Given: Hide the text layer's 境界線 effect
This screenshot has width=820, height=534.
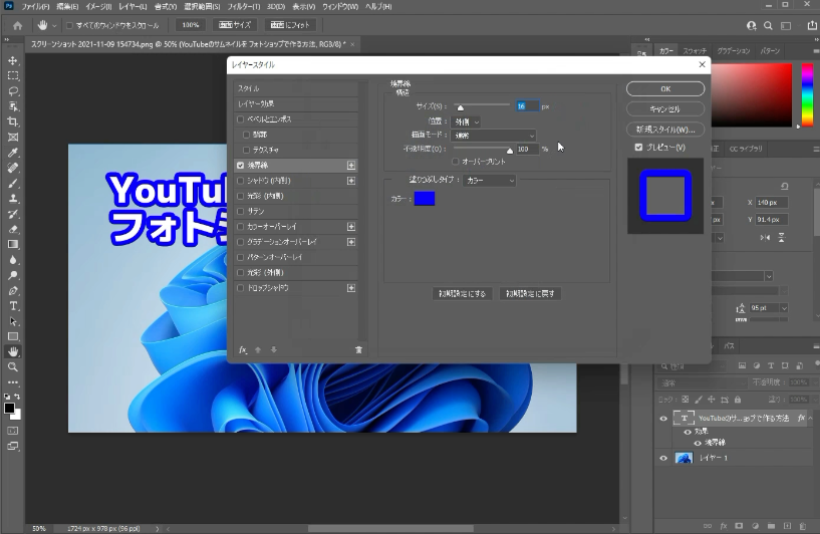Looking at the screenshot, I should point(697,443).
